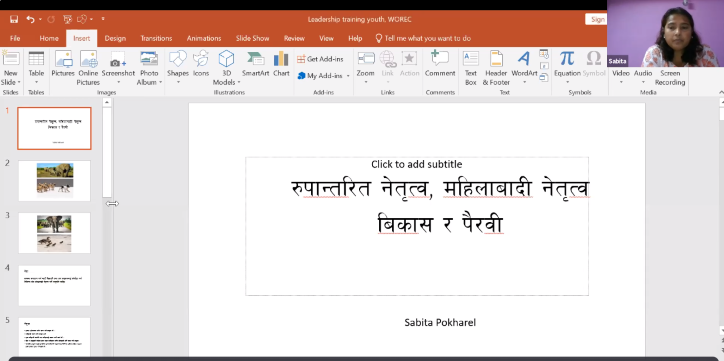This screenshot has width=724, height=361.
Task: Expand the Photo Album dropdown arrow
Action: 160,83
